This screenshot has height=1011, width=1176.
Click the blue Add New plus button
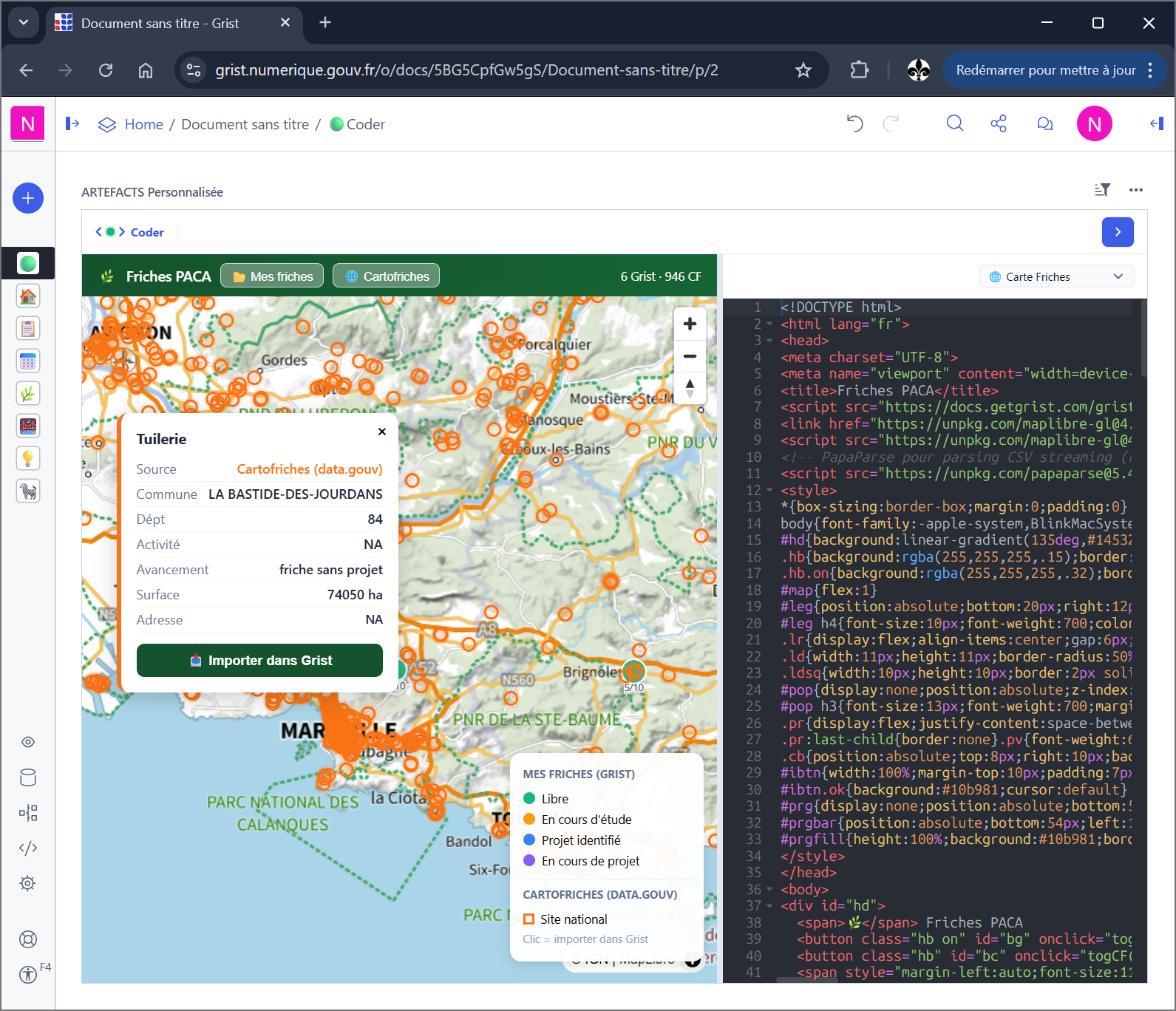coord(28,198)
